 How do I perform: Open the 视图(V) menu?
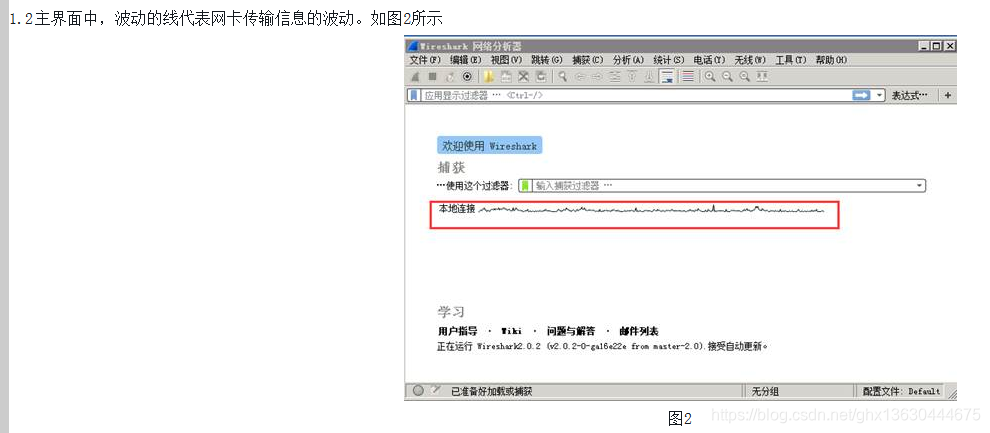[x=506, y=60]
